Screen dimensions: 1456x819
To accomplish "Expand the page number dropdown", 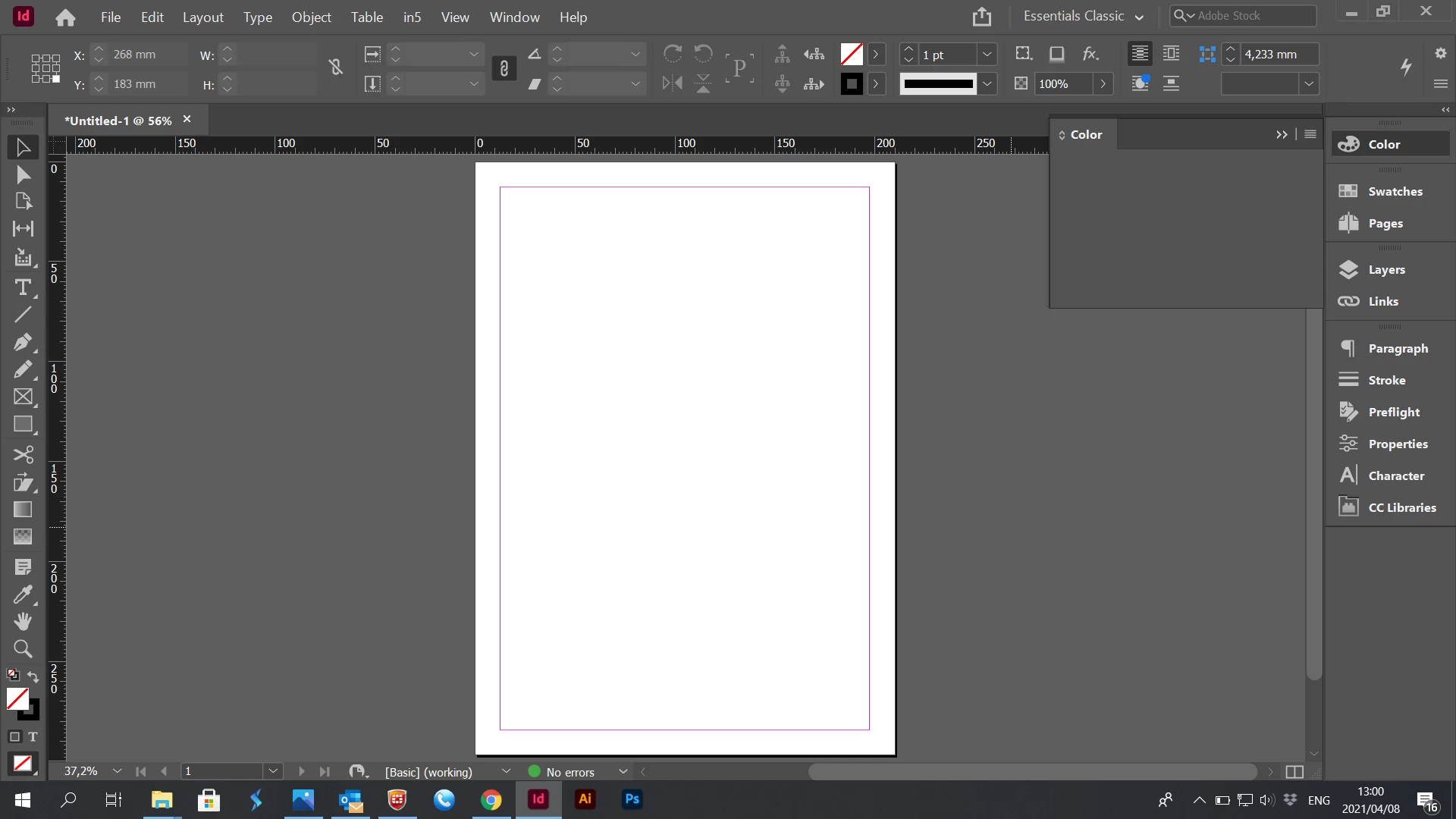I will pyautogui.click(x=273, y=771).
